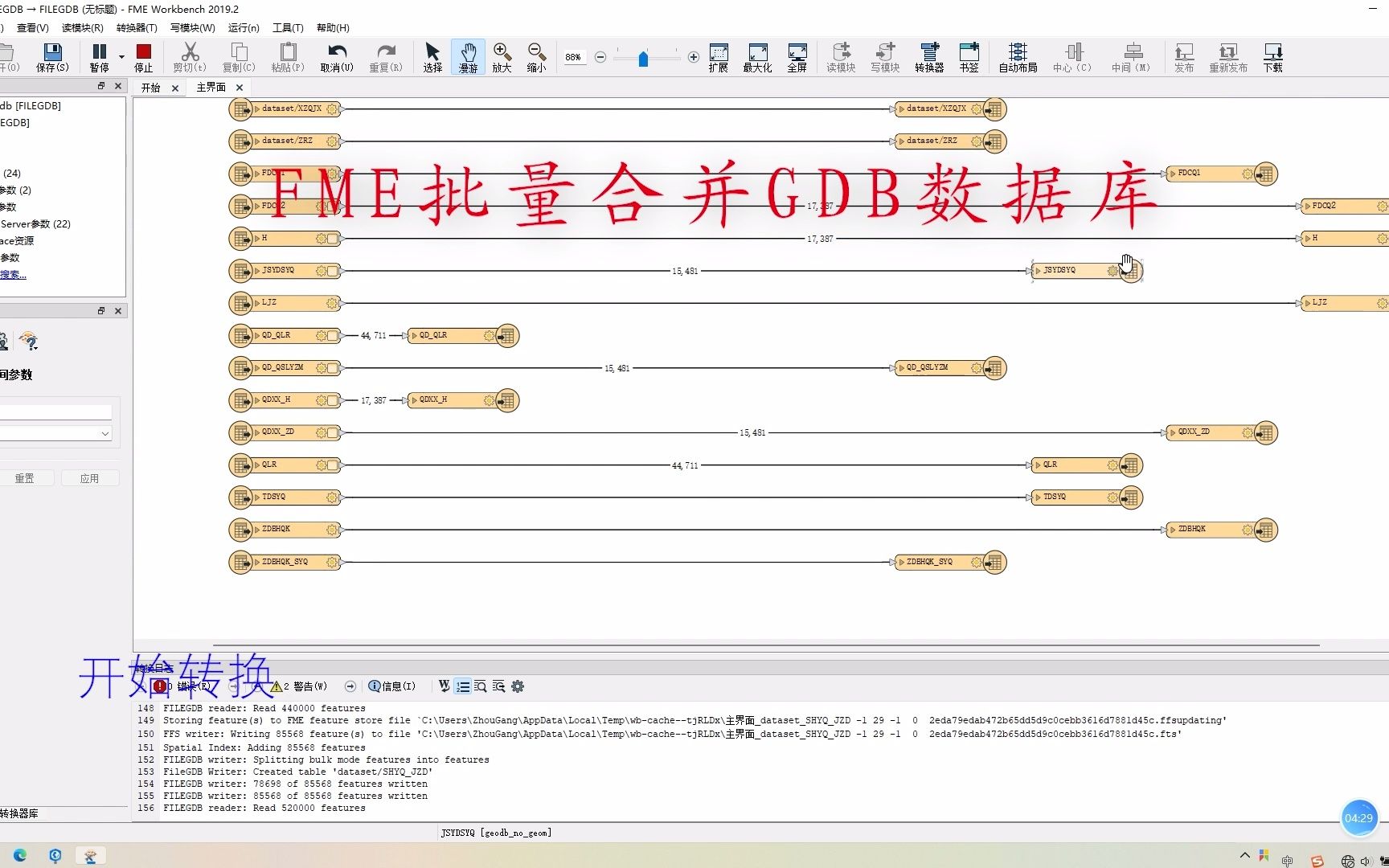Expand the QDXX_ZD reader feature type arrow
Image resolution: width=1389 pixels, height=868 pixels.
click(x=257, y=432)
